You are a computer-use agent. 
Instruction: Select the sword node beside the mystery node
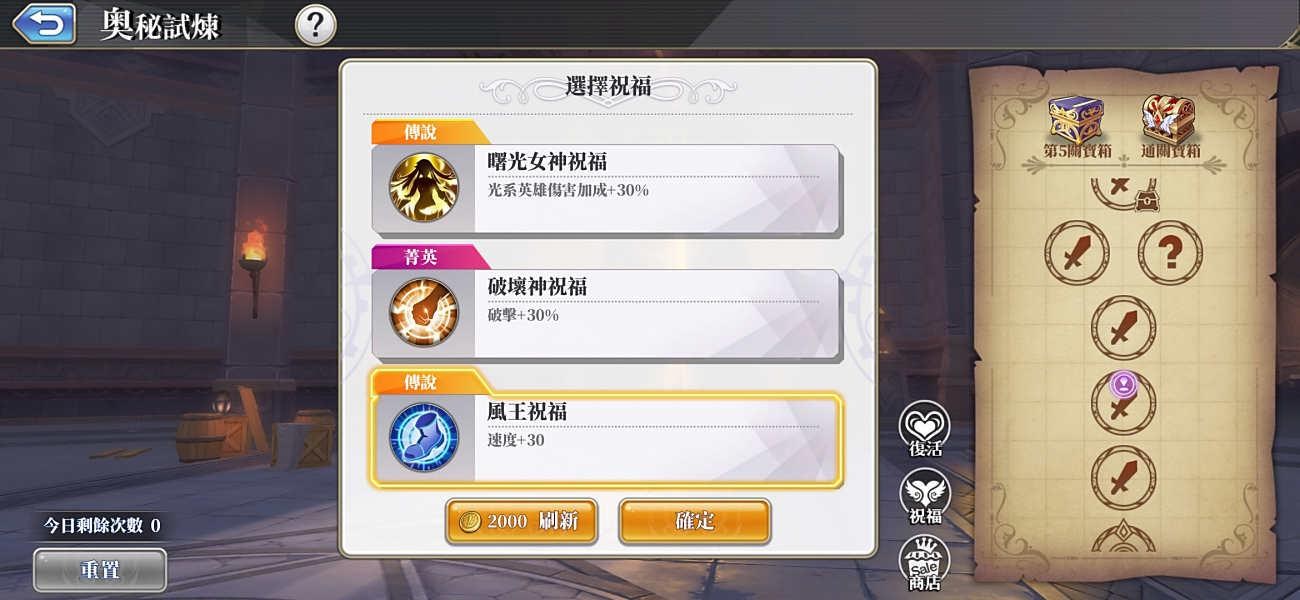(x=1077, y=253)
